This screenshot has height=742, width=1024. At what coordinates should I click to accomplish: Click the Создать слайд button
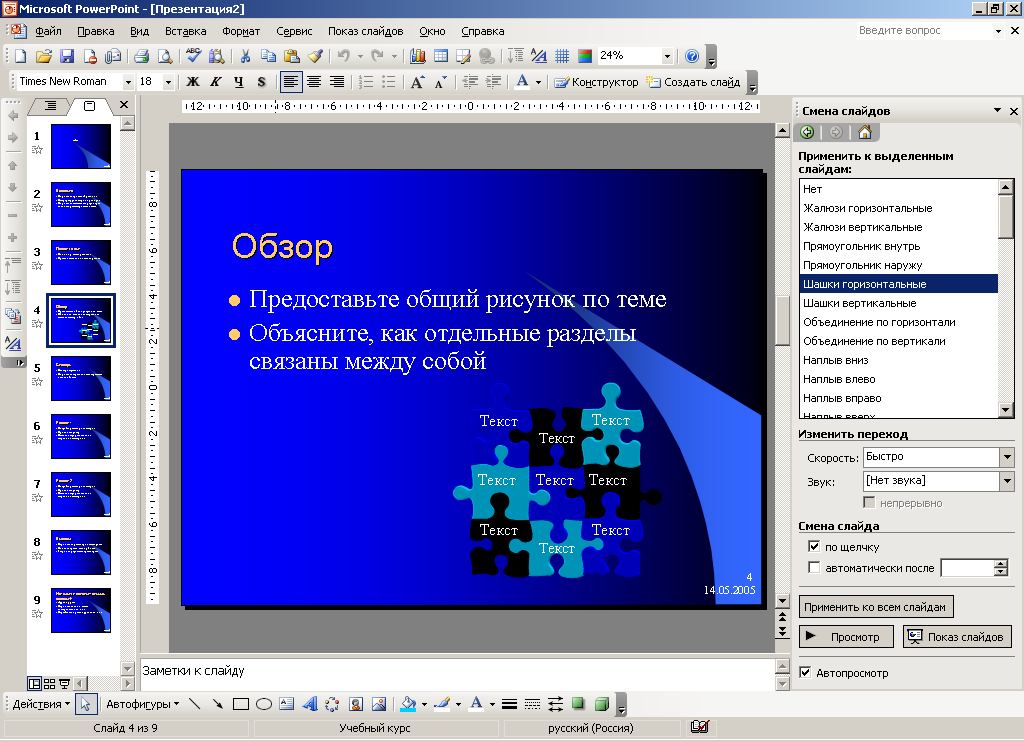693,82
